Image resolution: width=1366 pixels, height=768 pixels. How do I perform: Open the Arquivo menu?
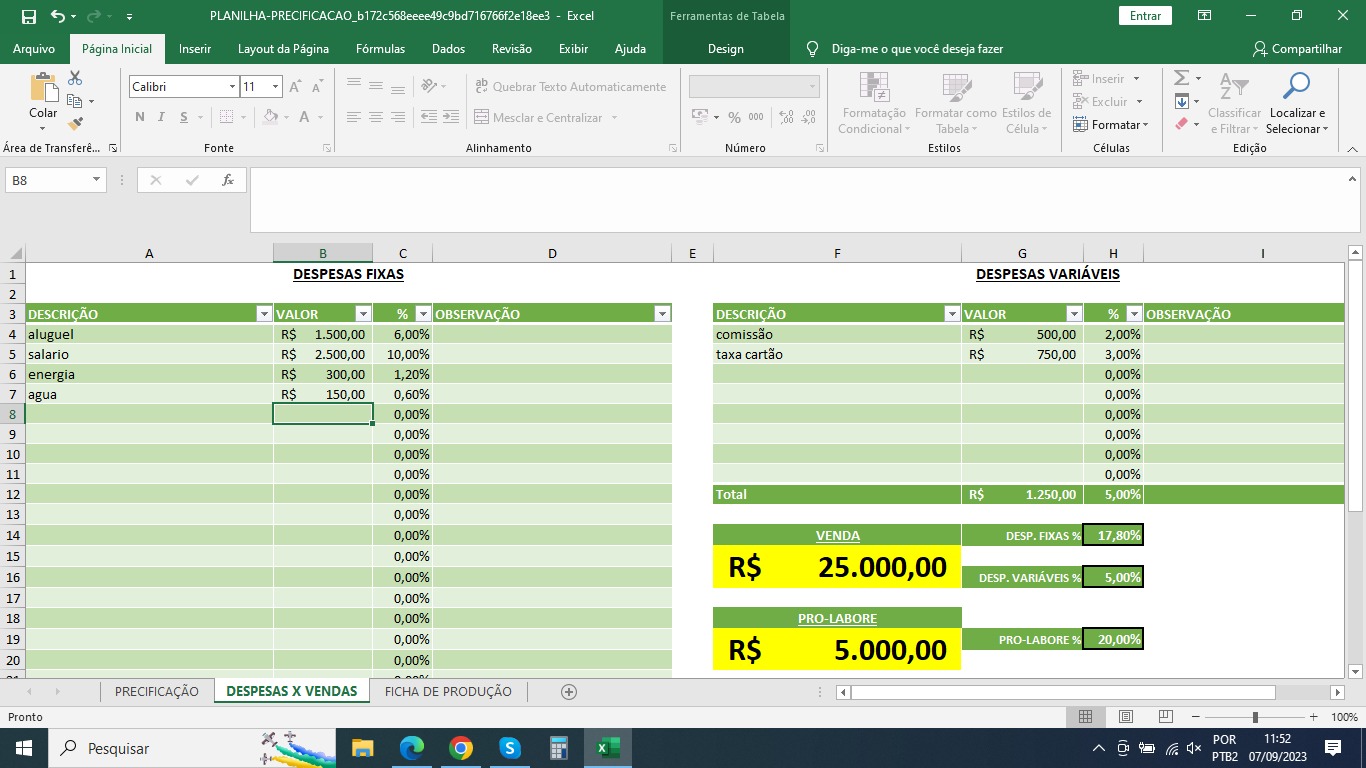coord(34,49)
